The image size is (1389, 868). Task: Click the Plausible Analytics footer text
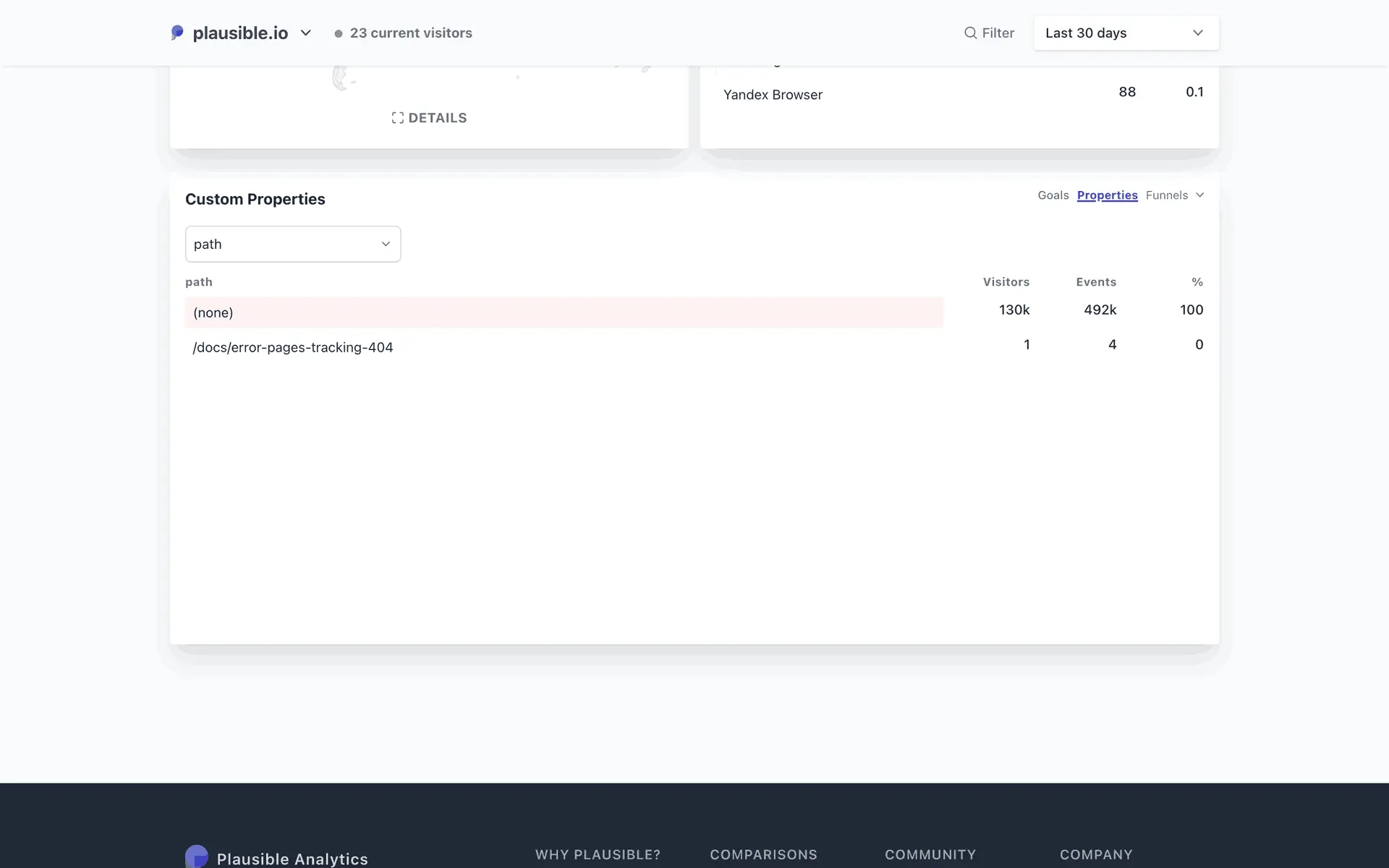pos(292,859)
